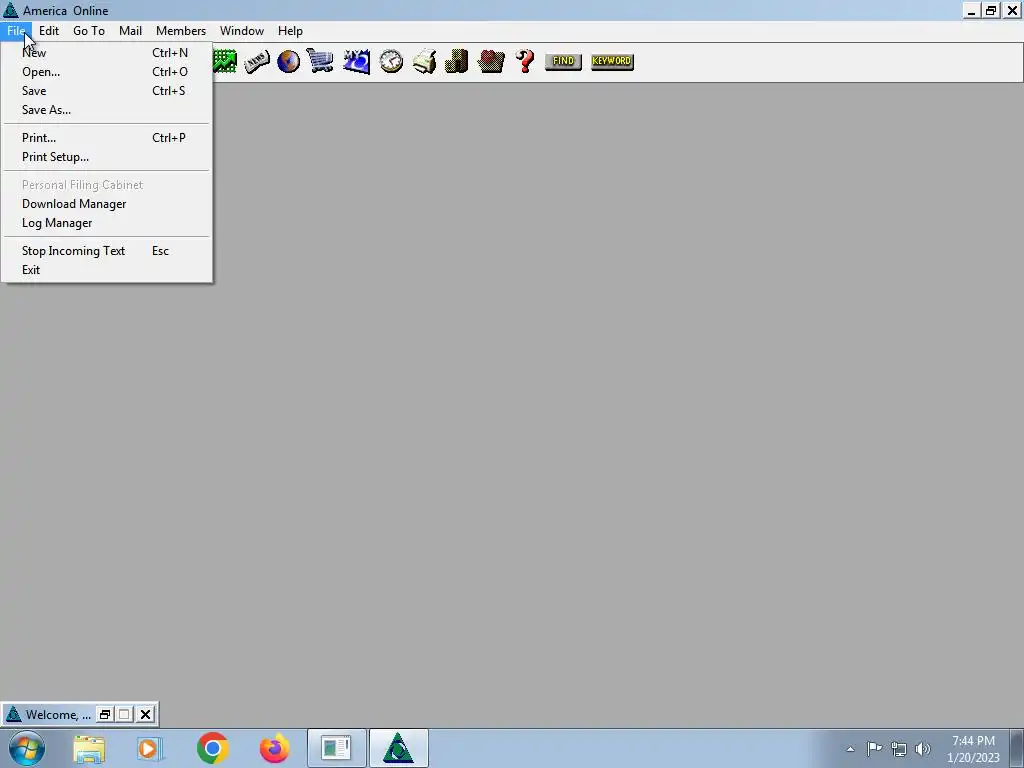This screenshot has height=768, width=1024.
Task: Click the printer toolbar icon
Action: [x=424, y=61]
